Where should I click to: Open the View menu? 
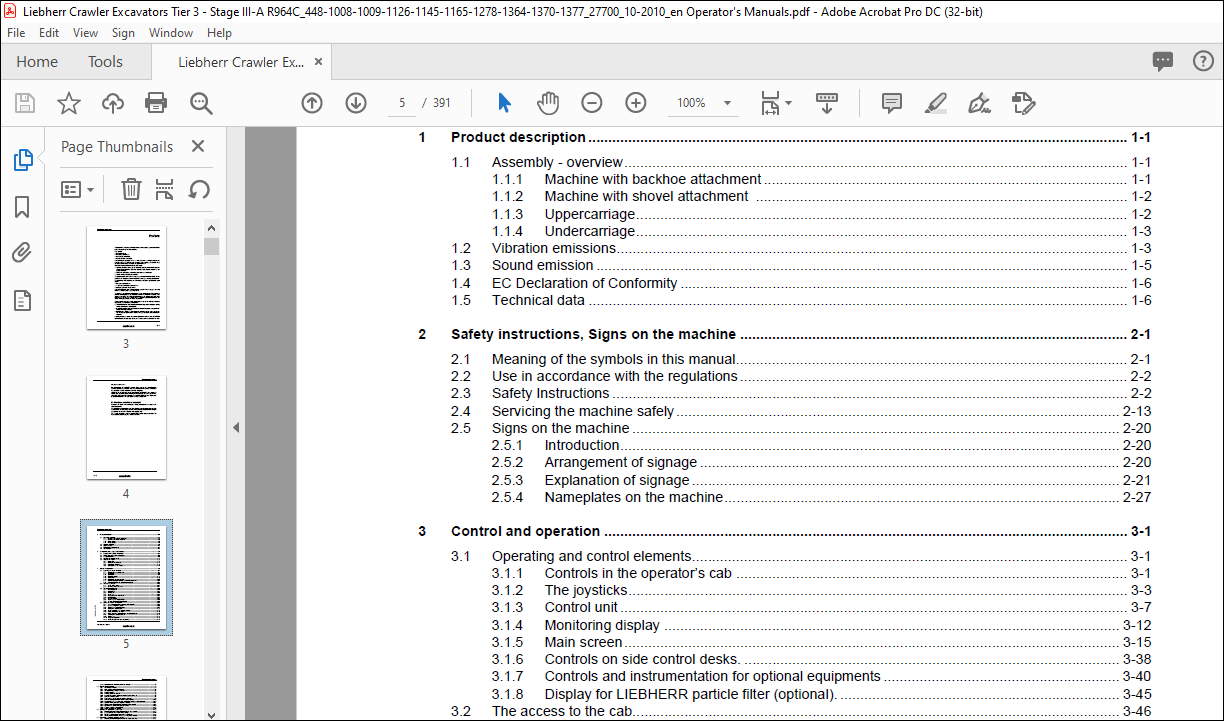pyautogui.click(x=85, y=32)
